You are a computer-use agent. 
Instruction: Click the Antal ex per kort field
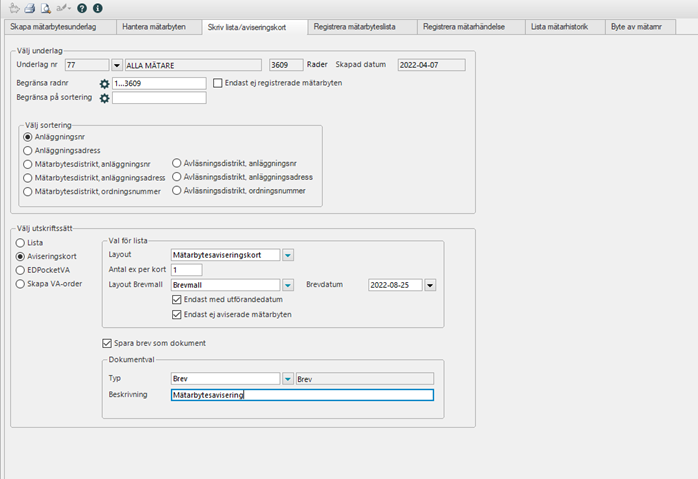click(186, 270)
